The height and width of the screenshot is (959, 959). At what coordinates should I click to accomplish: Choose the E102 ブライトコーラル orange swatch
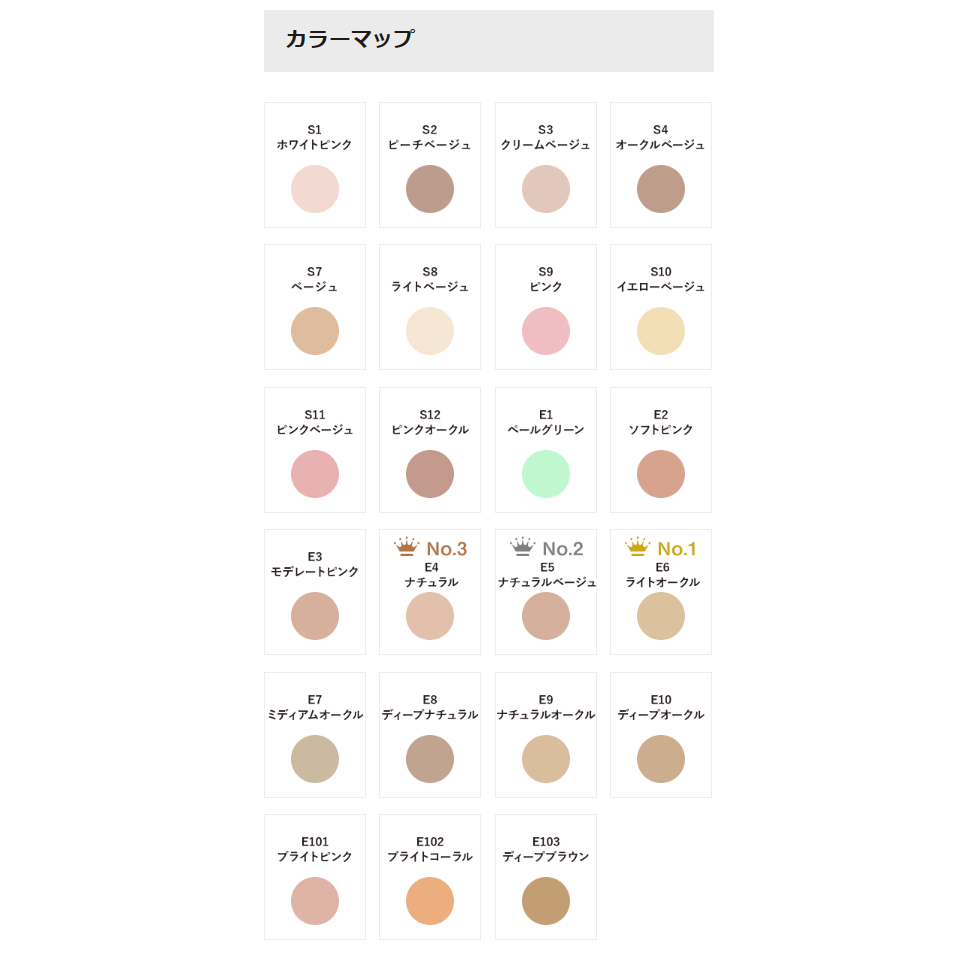[430, 901]
